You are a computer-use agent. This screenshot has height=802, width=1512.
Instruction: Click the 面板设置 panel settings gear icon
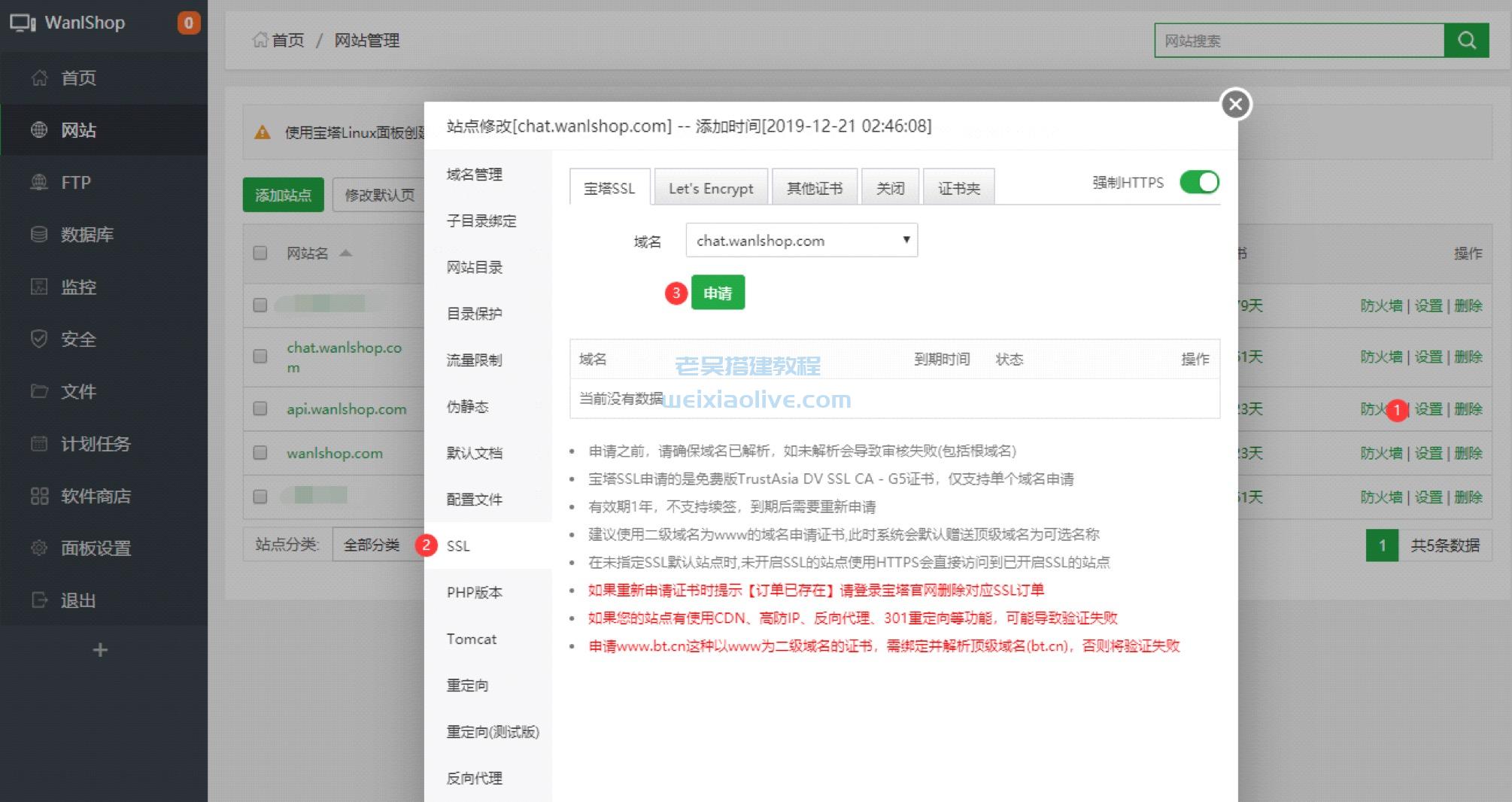coord(39,548)
